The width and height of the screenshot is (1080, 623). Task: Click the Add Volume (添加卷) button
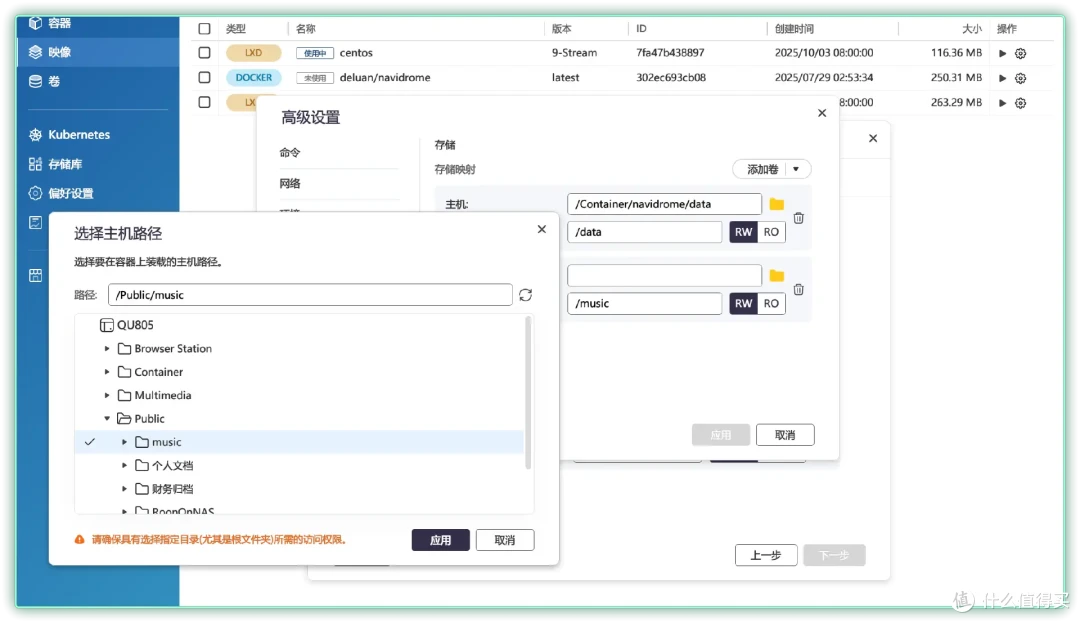point(762,169)
